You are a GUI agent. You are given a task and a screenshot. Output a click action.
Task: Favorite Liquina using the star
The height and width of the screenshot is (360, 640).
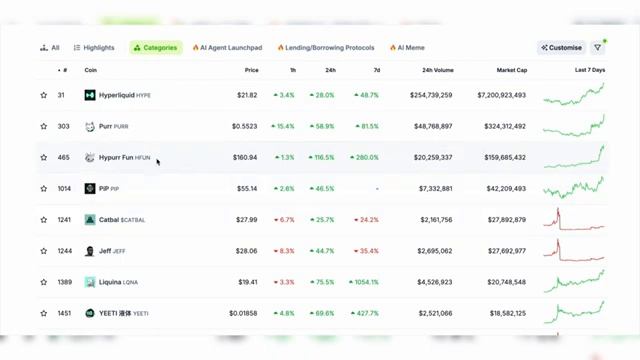point(44,282)
